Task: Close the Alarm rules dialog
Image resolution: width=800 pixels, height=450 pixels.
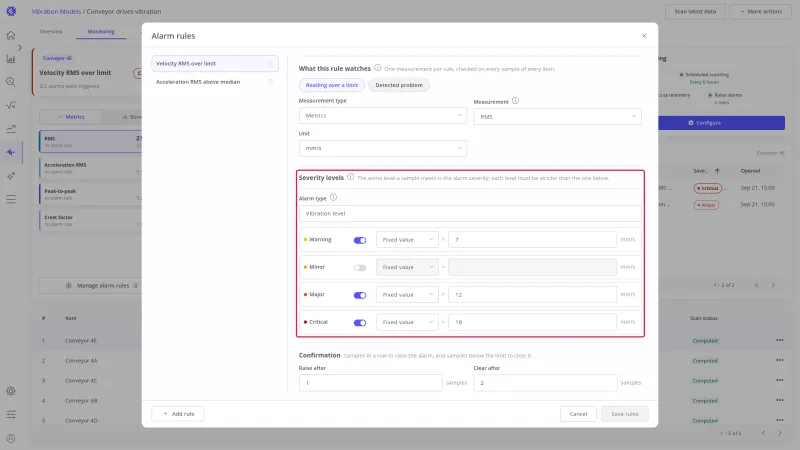Action: click(x=644, y=36)
